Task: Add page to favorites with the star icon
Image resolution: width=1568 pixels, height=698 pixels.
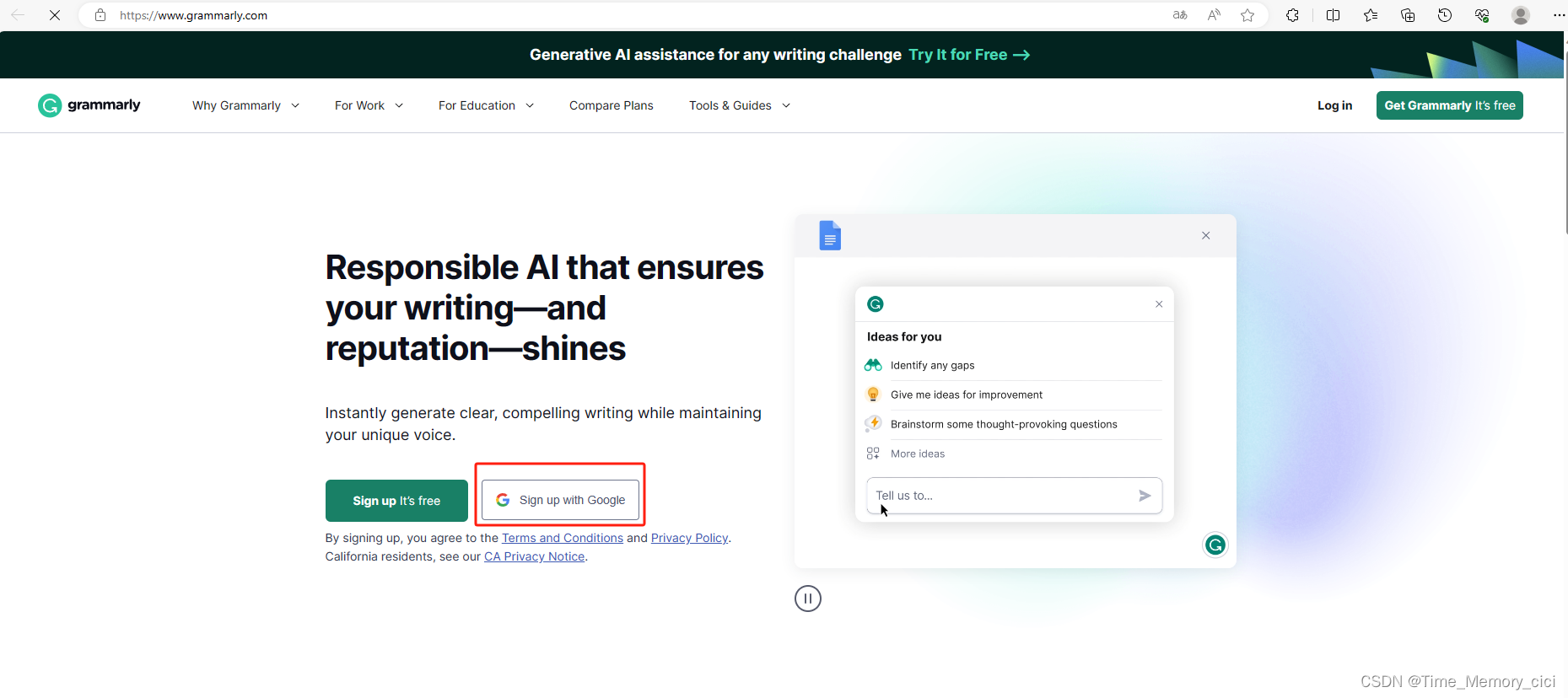Action: coord(1247,15)
